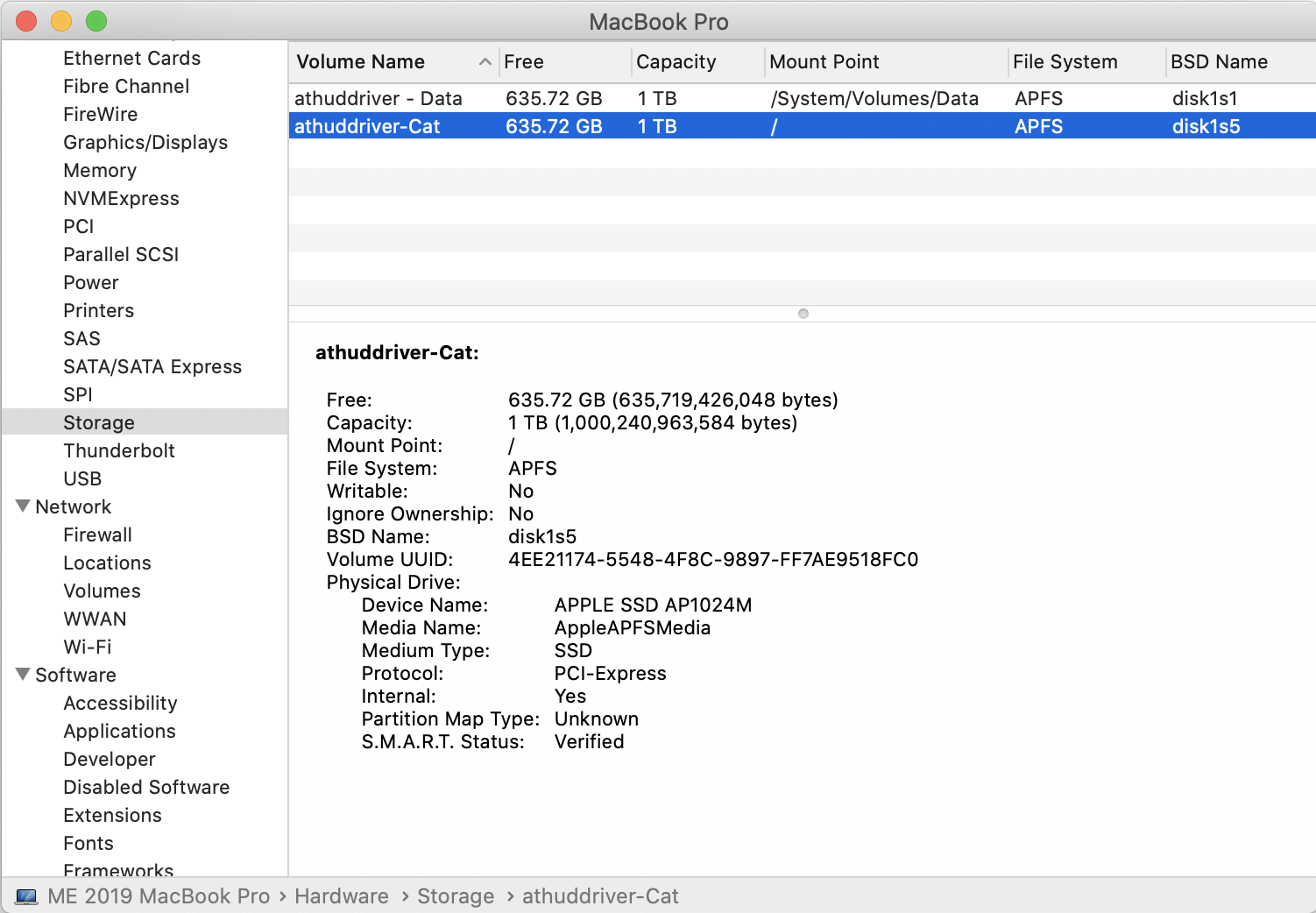Screen dimensions: 1316x913
Task: Click Hardware in the path bar
Action: 342,896
